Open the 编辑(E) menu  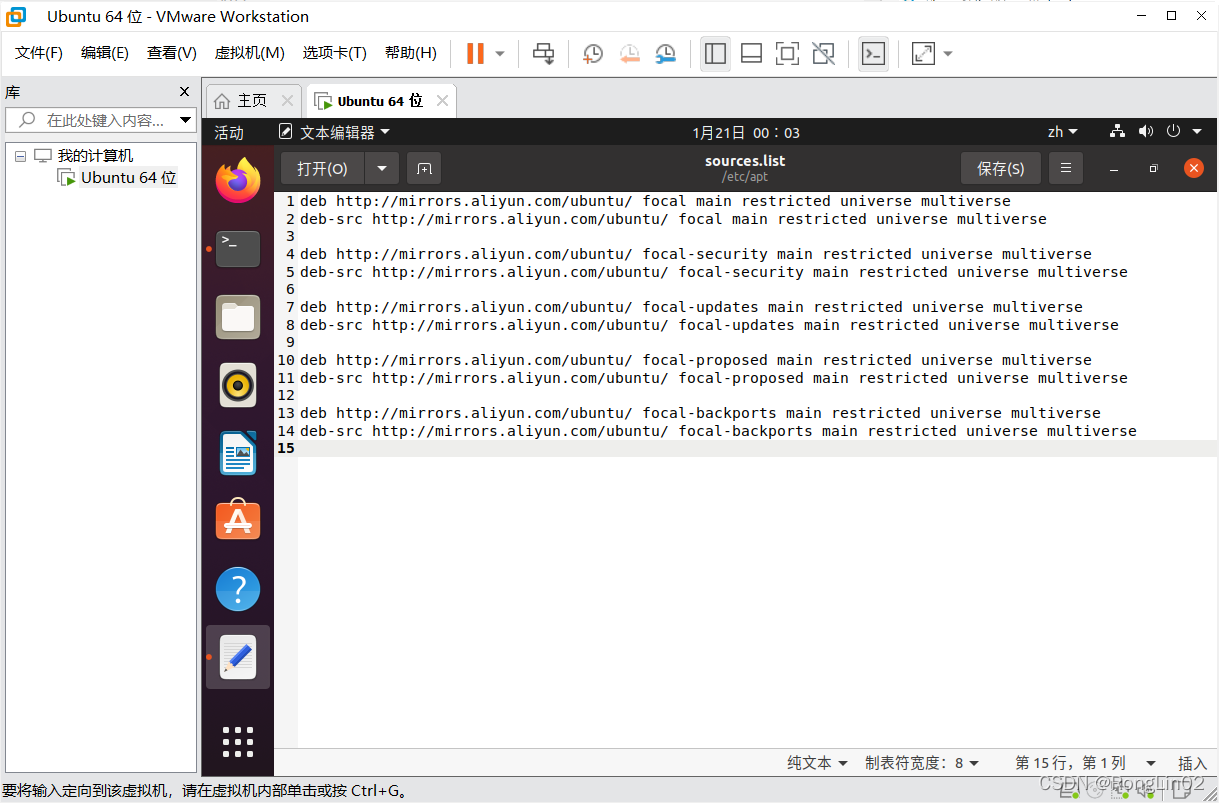[x=105, y=53]
